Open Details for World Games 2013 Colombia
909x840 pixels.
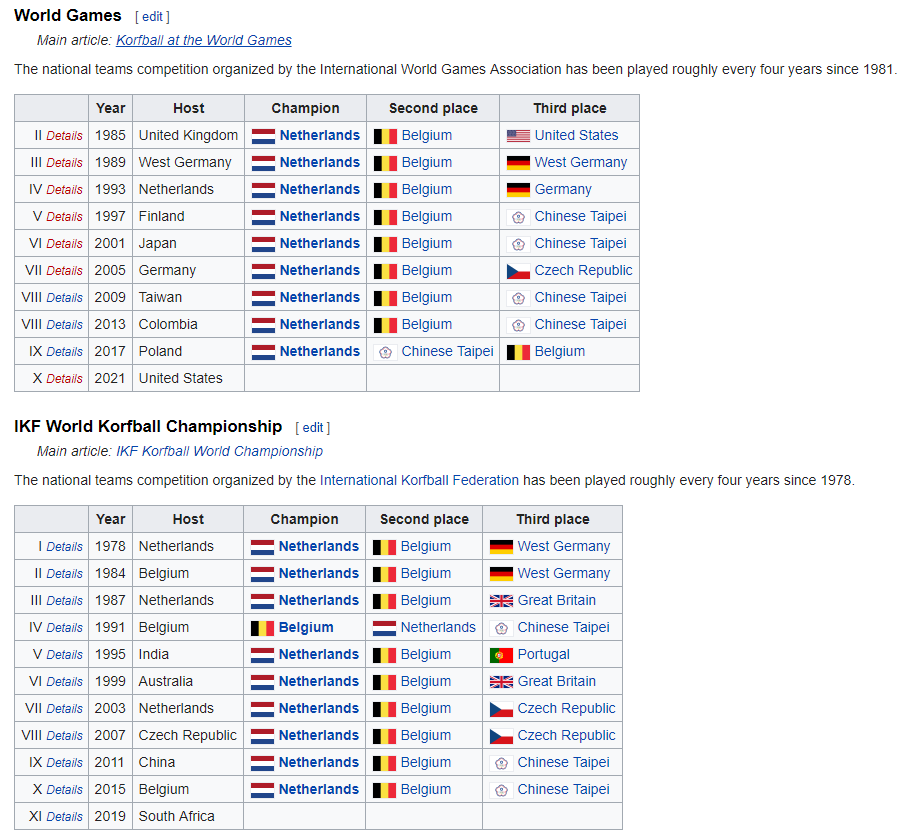(x=64, y=325)
